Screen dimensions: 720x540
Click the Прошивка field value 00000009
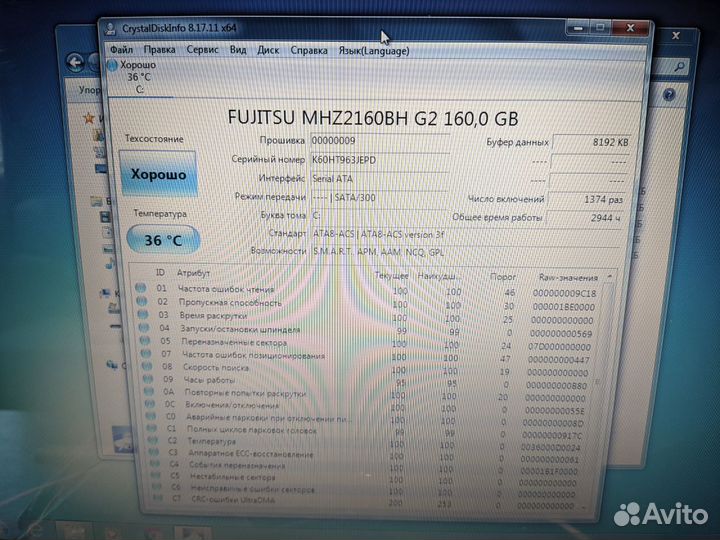pos(380,141)
